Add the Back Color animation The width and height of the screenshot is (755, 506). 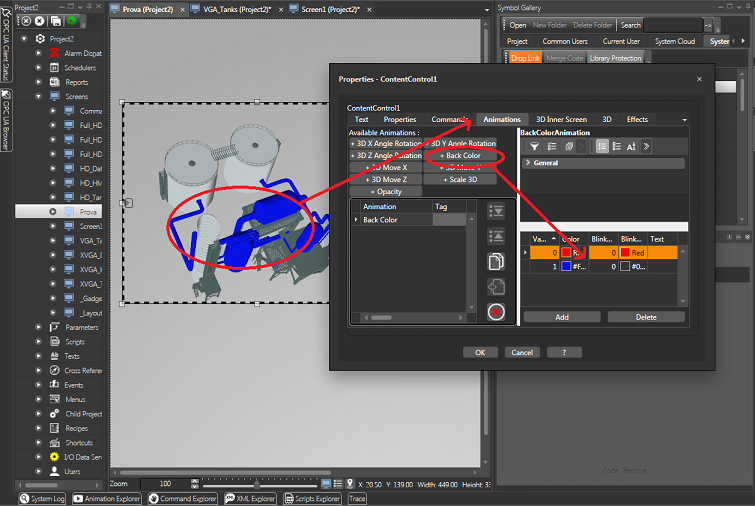point(461,156)
